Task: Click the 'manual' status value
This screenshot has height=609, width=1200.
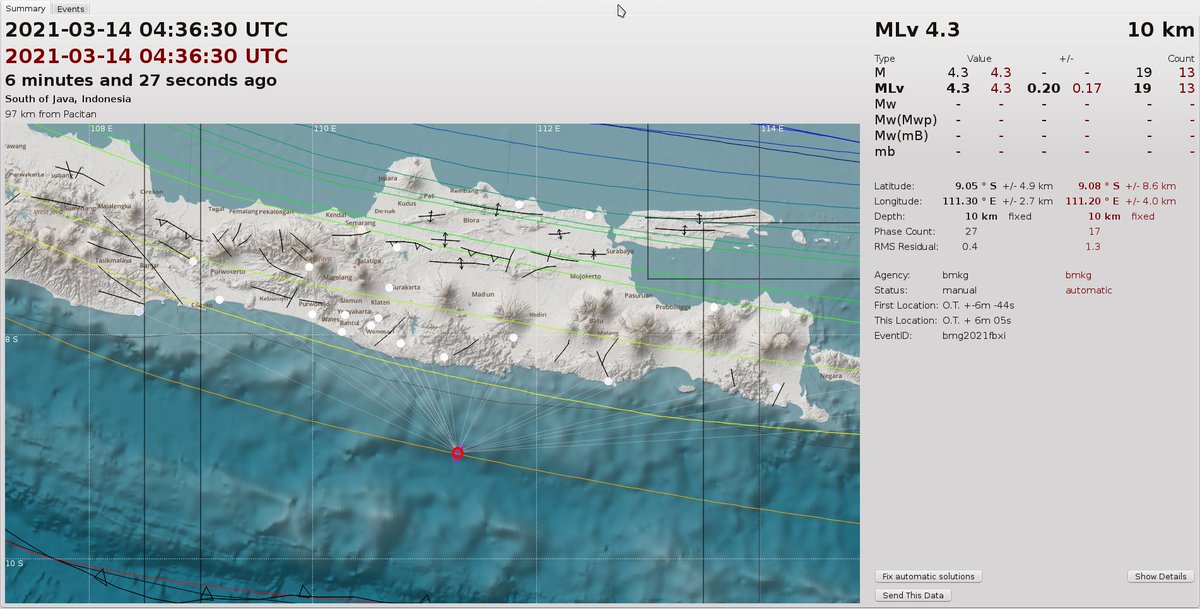Action: [x=959, y=290]
